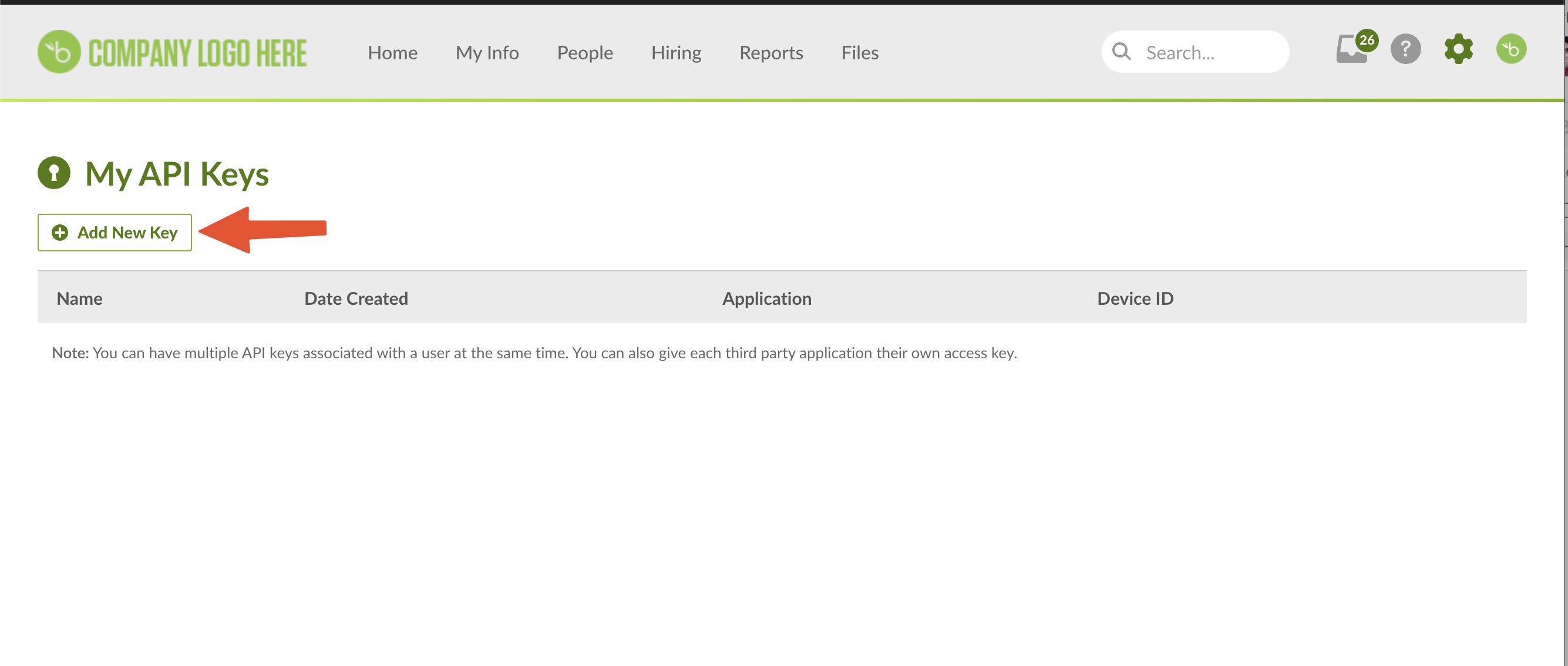Go to My Info section
This screenshot has height=666, width=1568.
click(487, 53)
